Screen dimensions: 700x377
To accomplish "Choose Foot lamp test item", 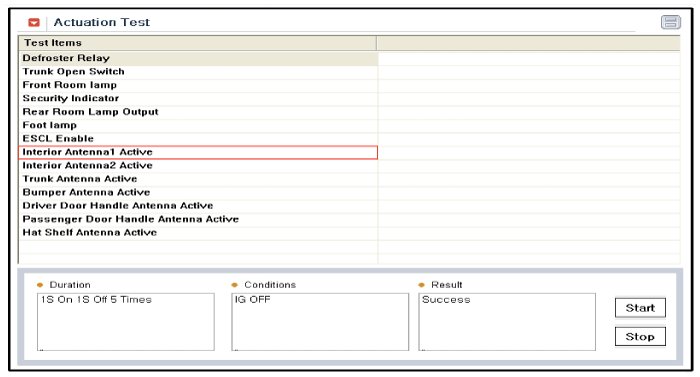I will click(198, 126).
